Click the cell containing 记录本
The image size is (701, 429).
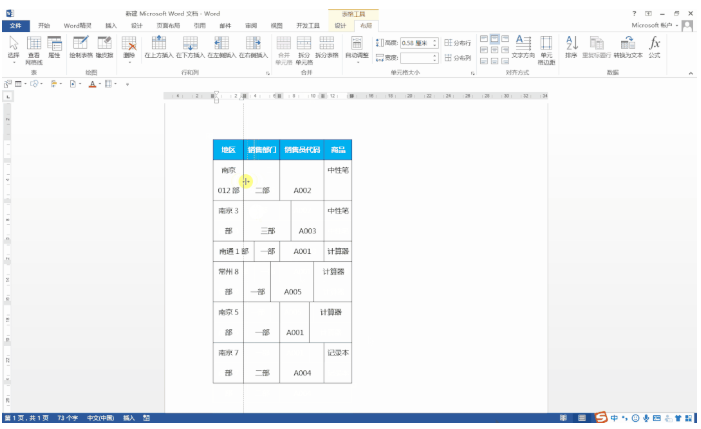click(338, 363)
